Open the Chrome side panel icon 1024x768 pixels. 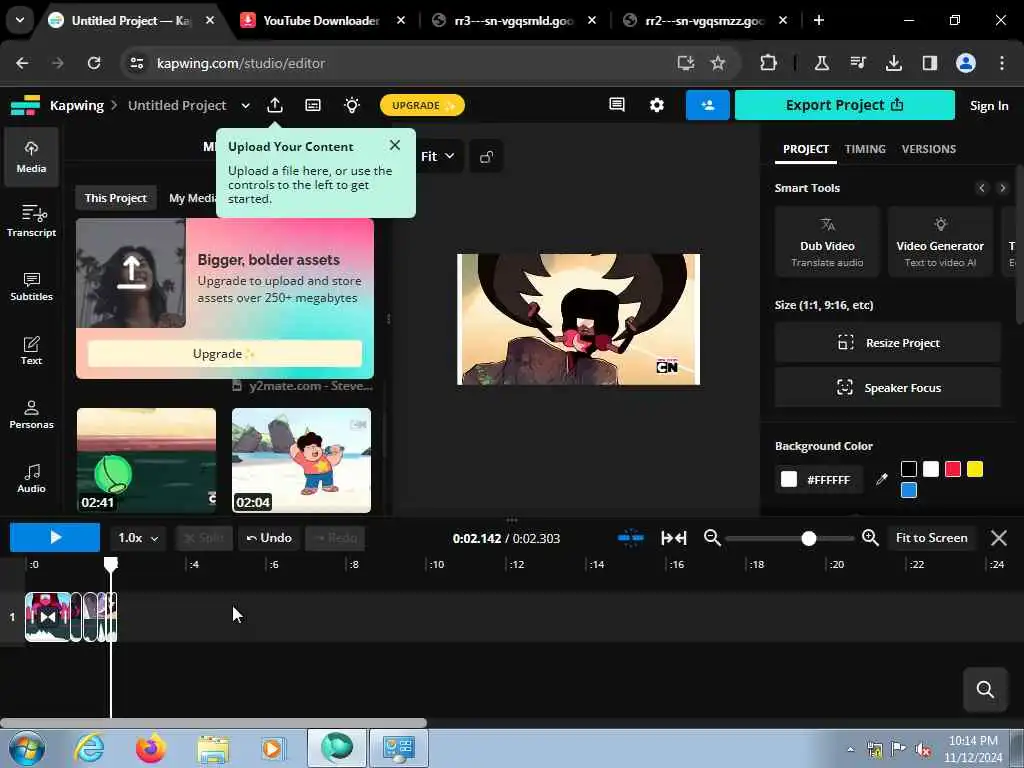coord(929,63)
